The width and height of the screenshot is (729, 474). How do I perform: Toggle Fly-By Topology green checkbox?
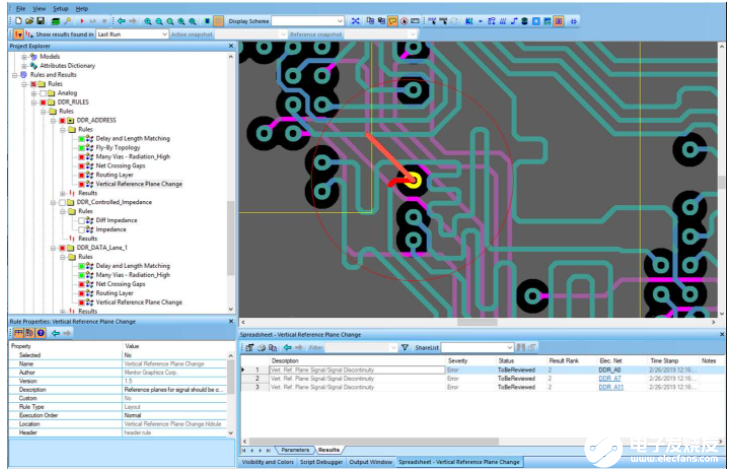pyautogui.click(x=81, y=147)
